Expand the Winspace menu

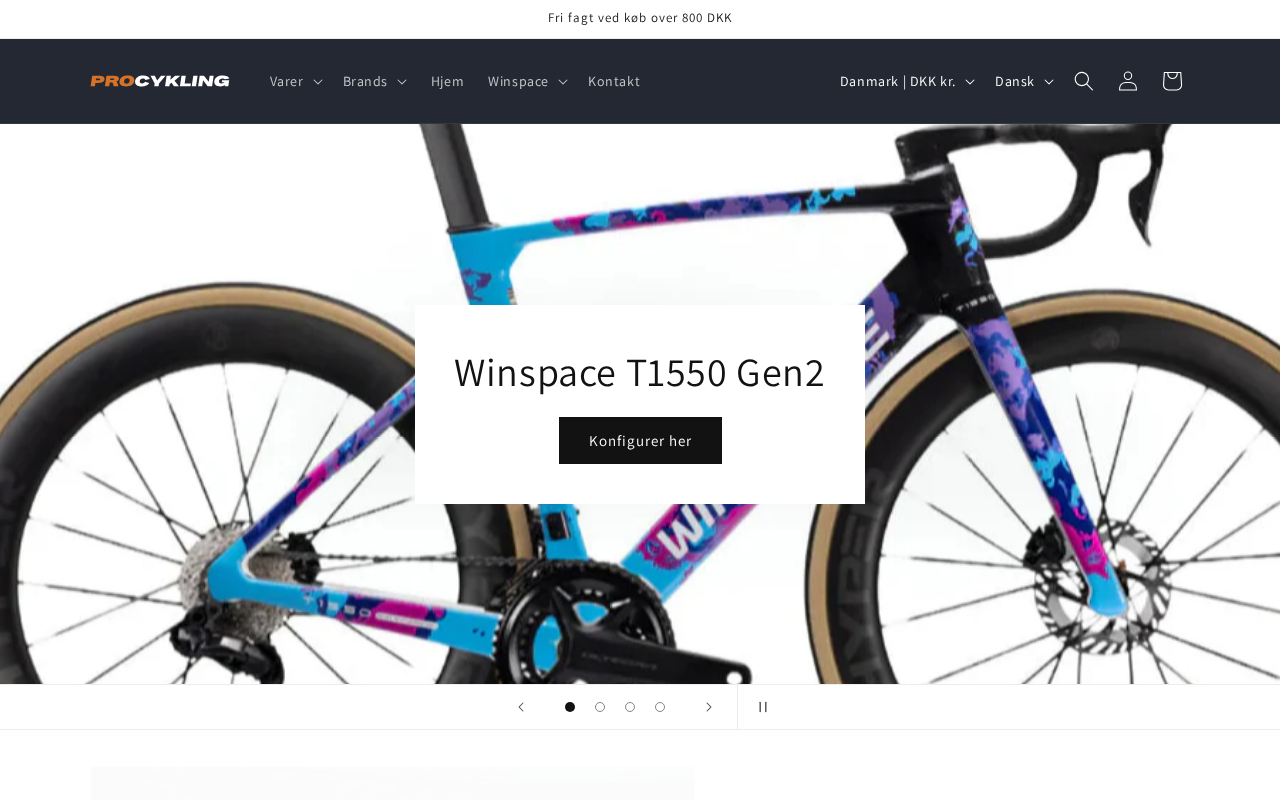[528, 81]
